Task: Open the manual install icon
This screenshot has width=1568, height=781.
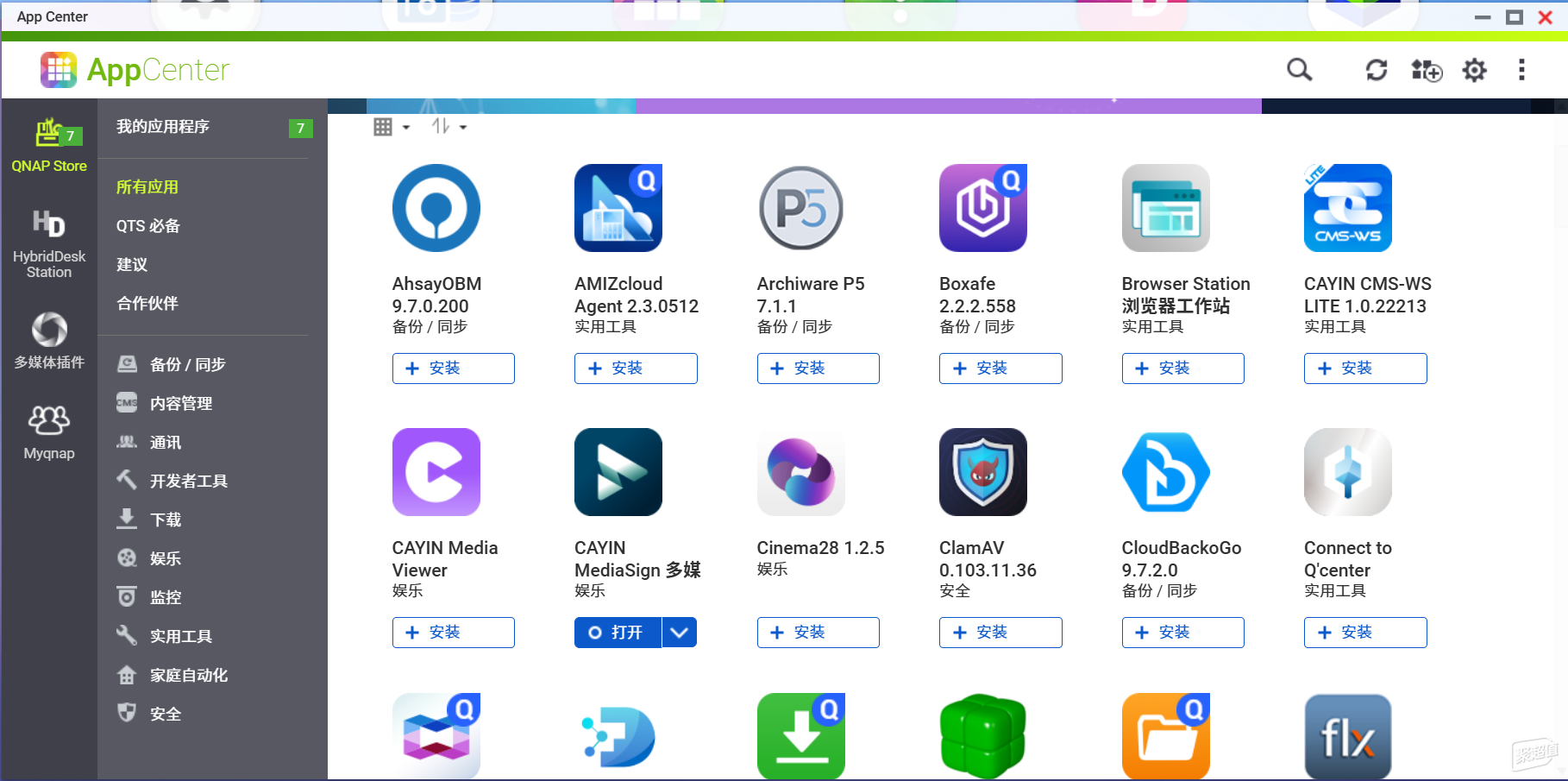Action: (x=1427, y=70)
